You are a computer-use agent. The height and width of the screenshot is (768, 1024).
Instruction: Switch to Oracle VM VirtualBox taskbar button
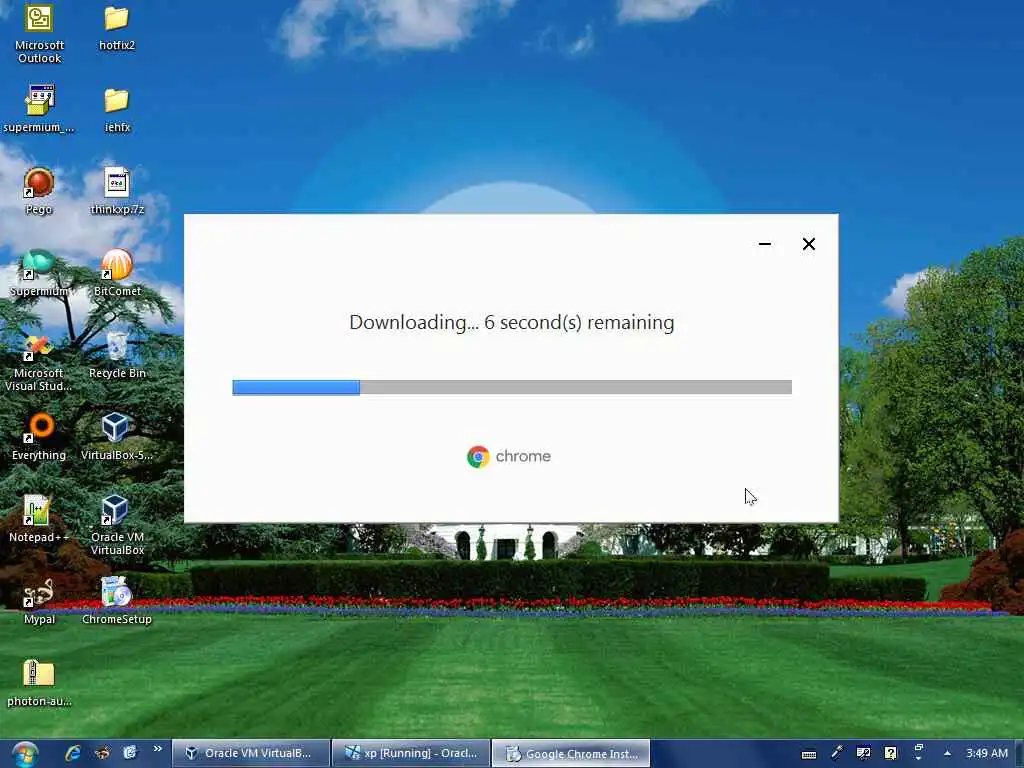(x=251, y=753)
